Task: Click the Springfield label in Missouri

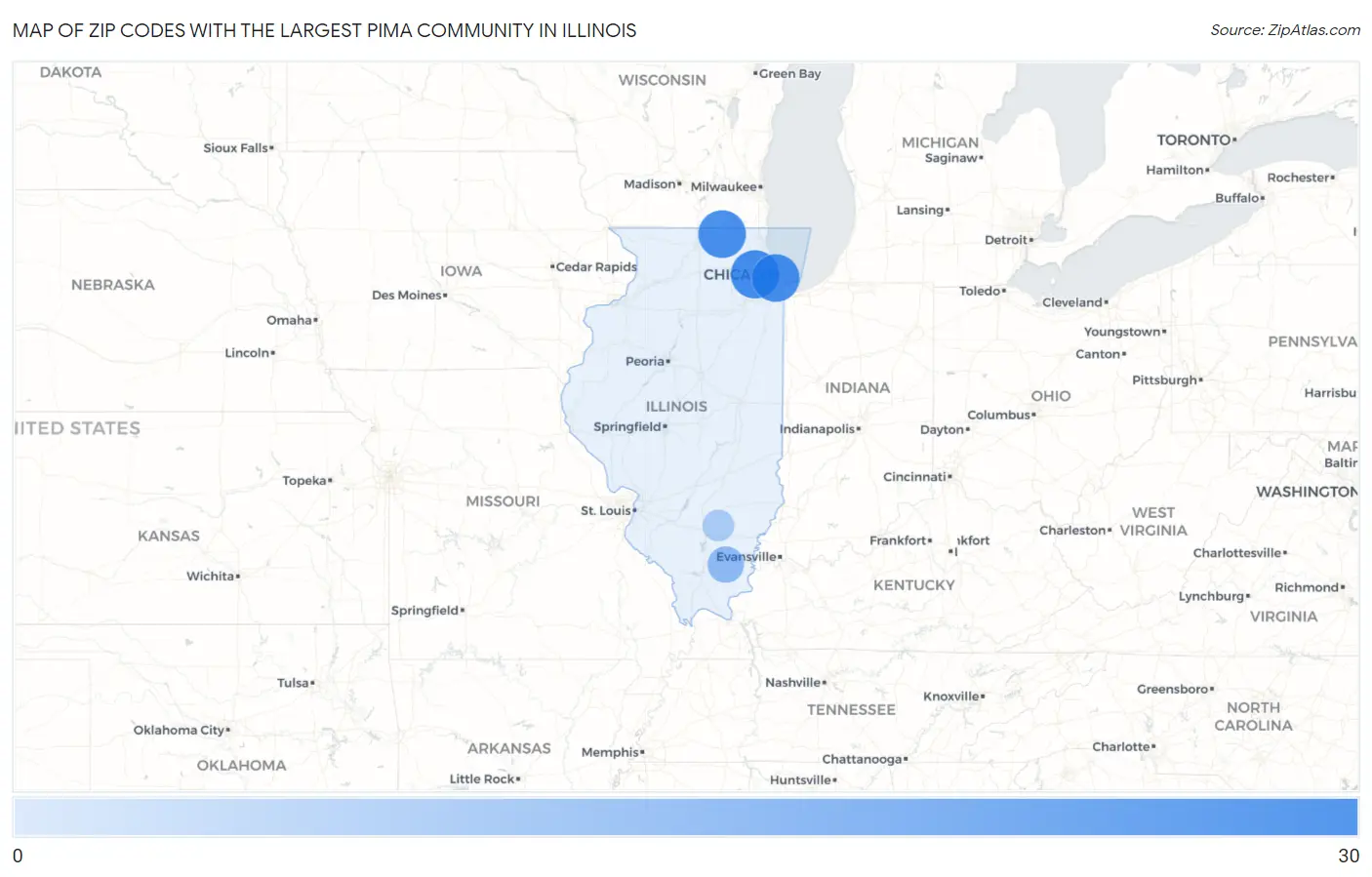Action: (x=426, y=610)
